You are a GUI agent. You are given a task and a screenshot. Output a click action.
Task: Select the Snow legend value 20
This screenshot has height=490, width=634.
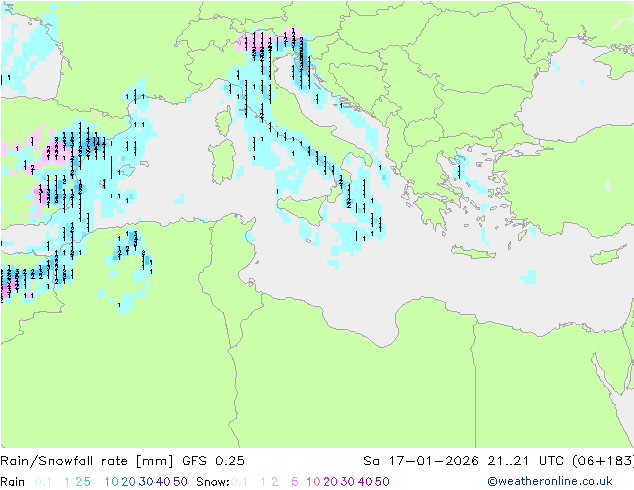330,482
